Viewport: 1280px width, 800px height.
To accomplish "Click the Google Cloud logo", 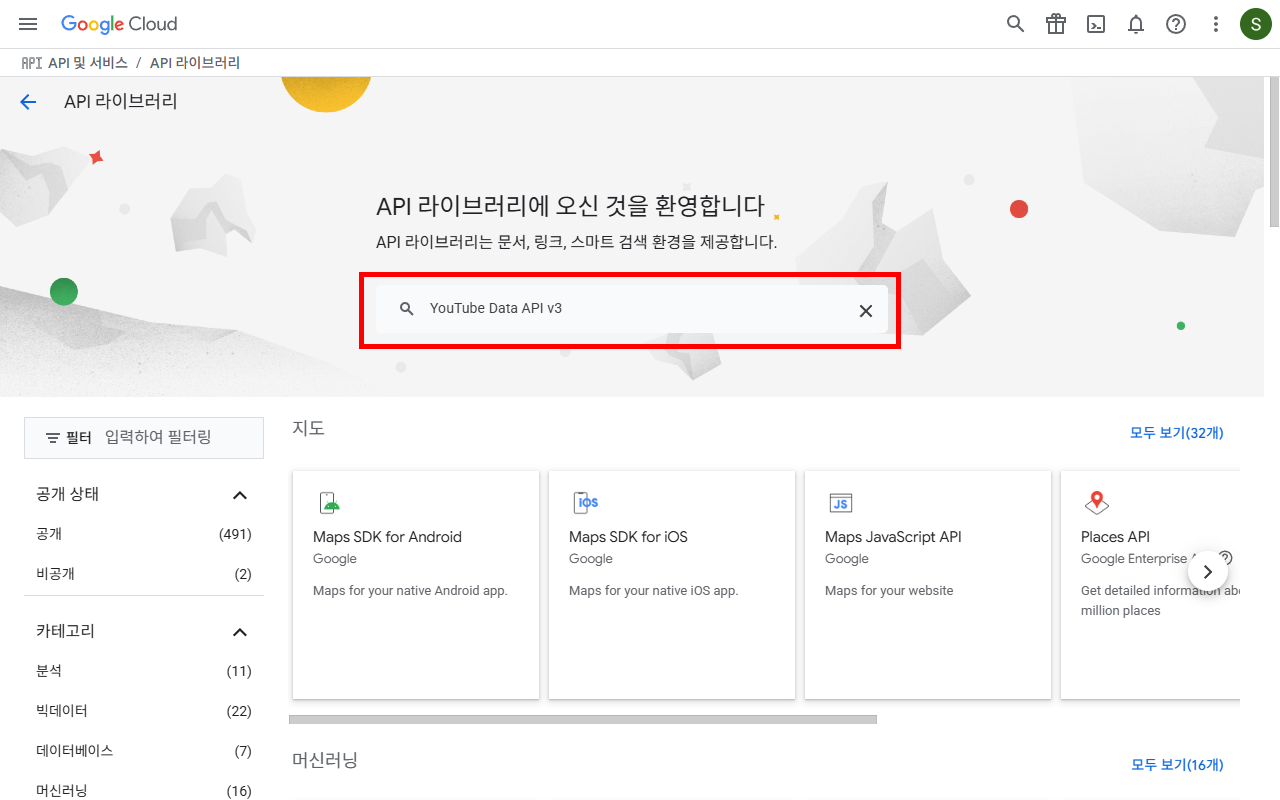I will (x=119, y=24).
